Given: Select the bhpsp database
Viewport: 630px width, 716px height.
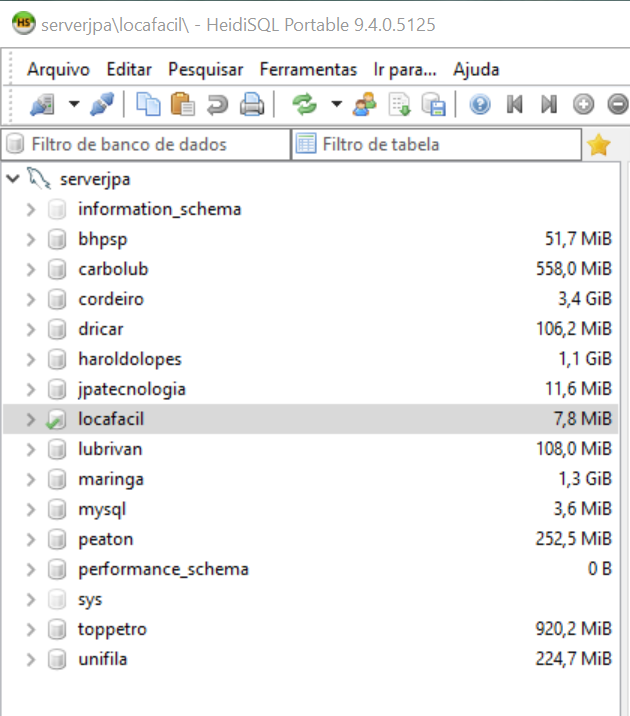Looking at the screenshot, I should click(x=103, y=239).
